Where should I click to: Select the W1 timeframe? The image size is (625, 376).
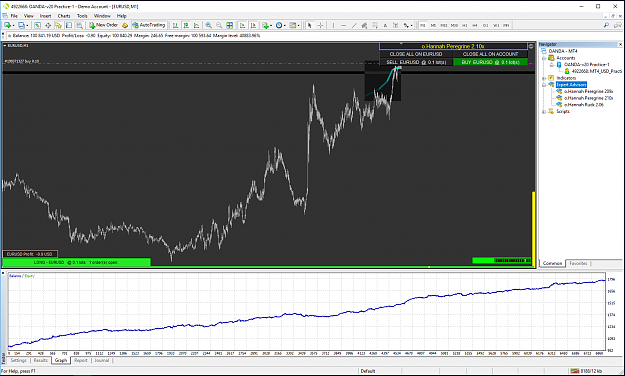pyautogui.click(x=496, y=25)
